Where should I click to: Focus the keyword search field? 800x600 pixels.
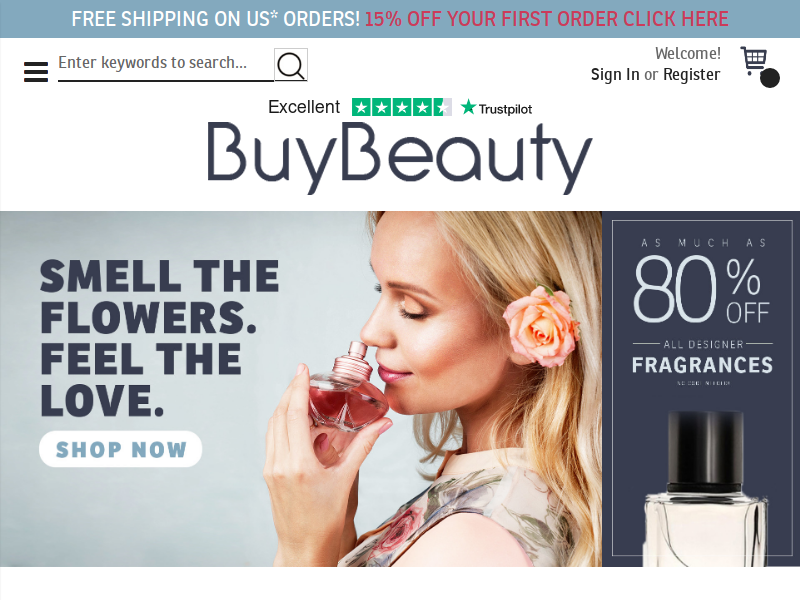pyautogui.click(x=165, y=65)
